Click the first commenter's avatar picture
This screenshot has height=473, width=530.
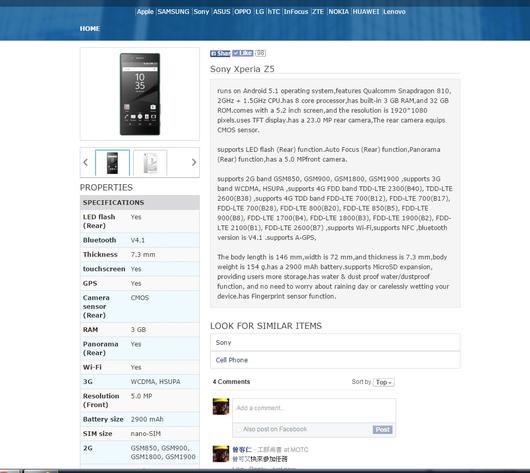(221, 454)
